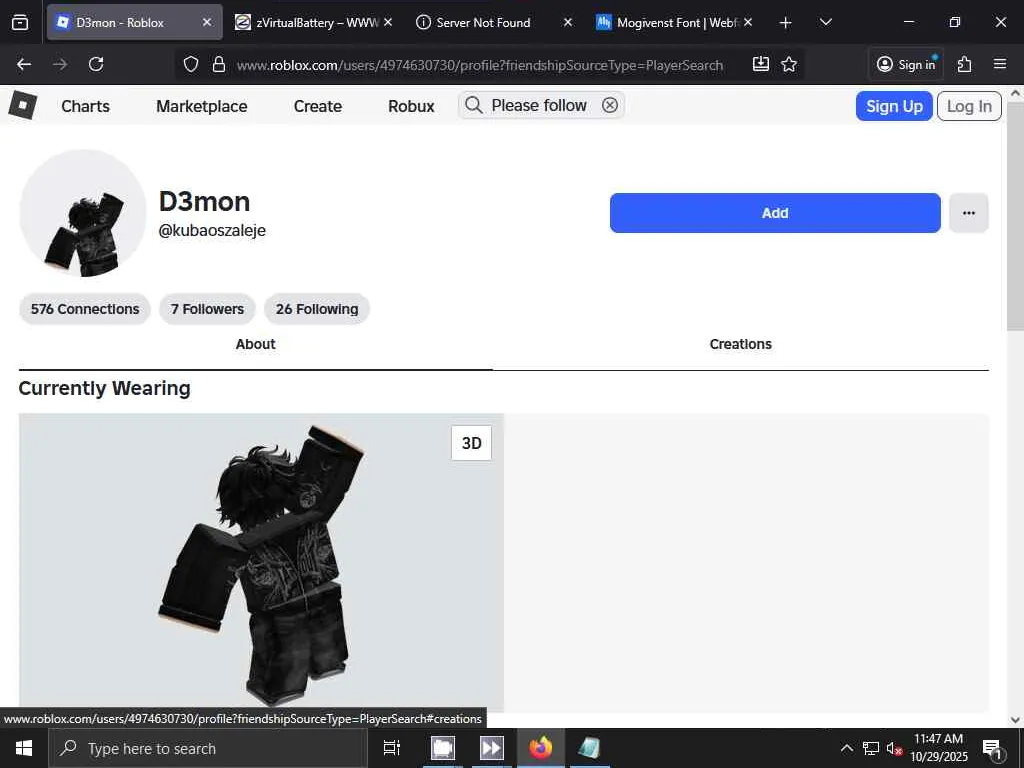Open the Charts navigation item
Image resolution: width=1024 pixels, height=768 pixels.
click(86, 106)
